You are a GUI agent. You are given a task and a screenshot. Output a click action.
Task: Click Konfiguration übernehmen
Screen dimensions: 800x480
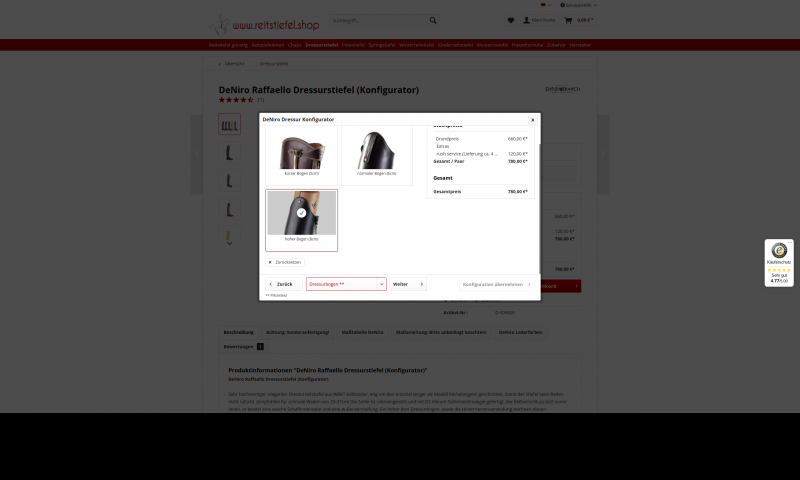click(496, 284)
